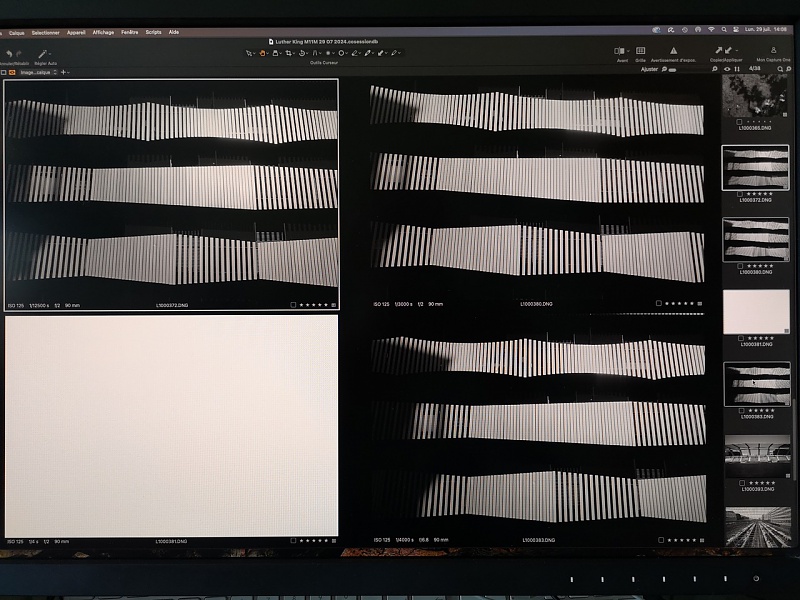Click the Grille grid overlay icon

(640, 51)
